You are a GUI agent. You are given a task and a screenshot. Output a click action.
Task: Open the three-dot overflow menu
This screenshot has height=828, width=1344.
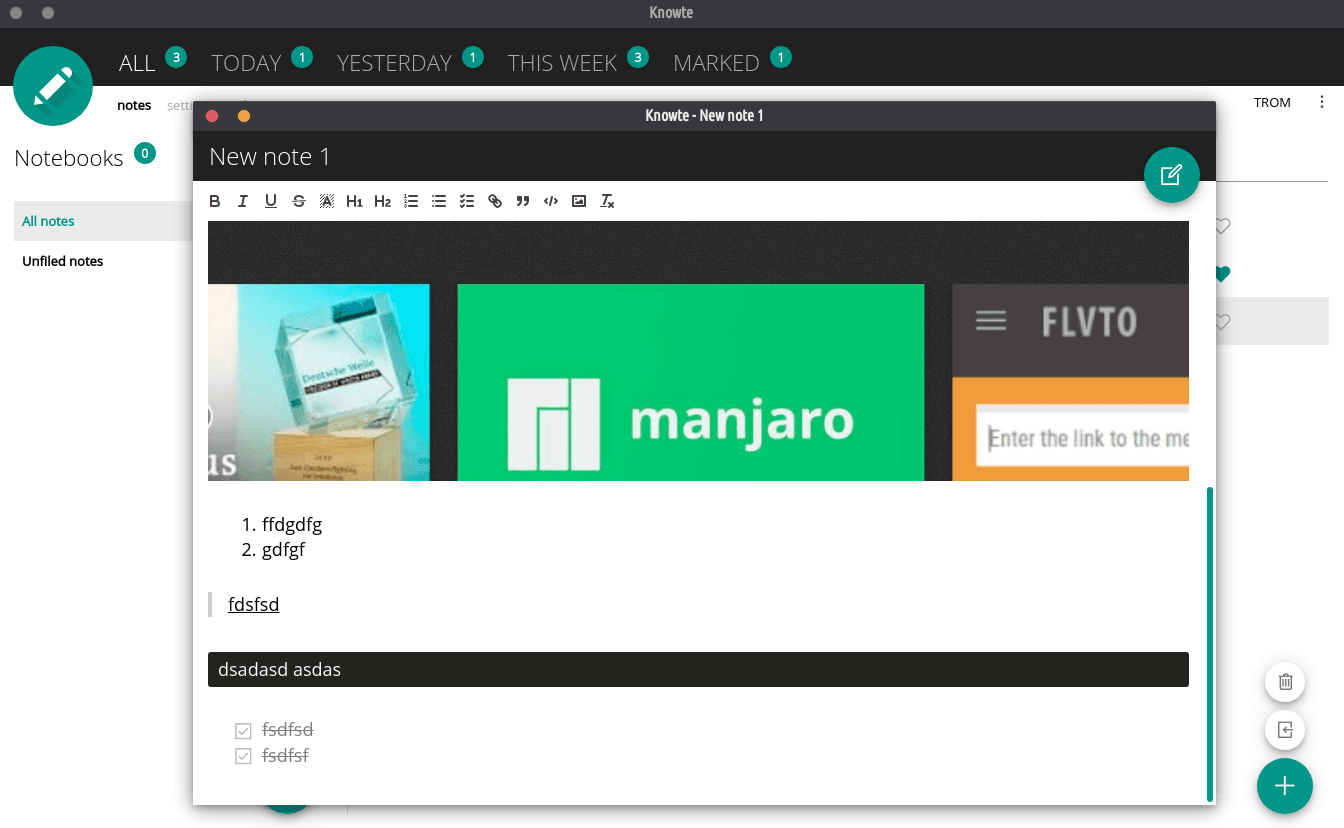pyautogui.click(x=1322, y=102)
